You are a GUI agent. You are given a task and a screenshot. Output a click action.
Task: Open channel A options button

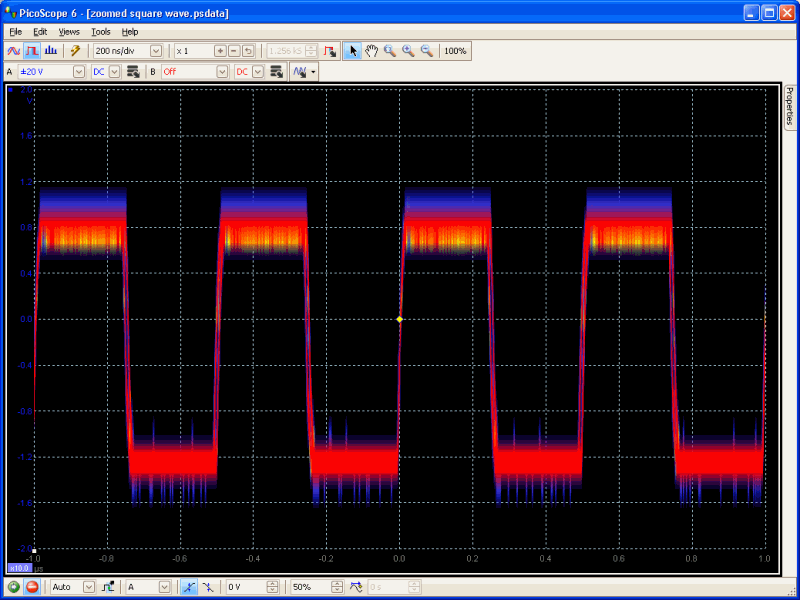coord(132,72)
